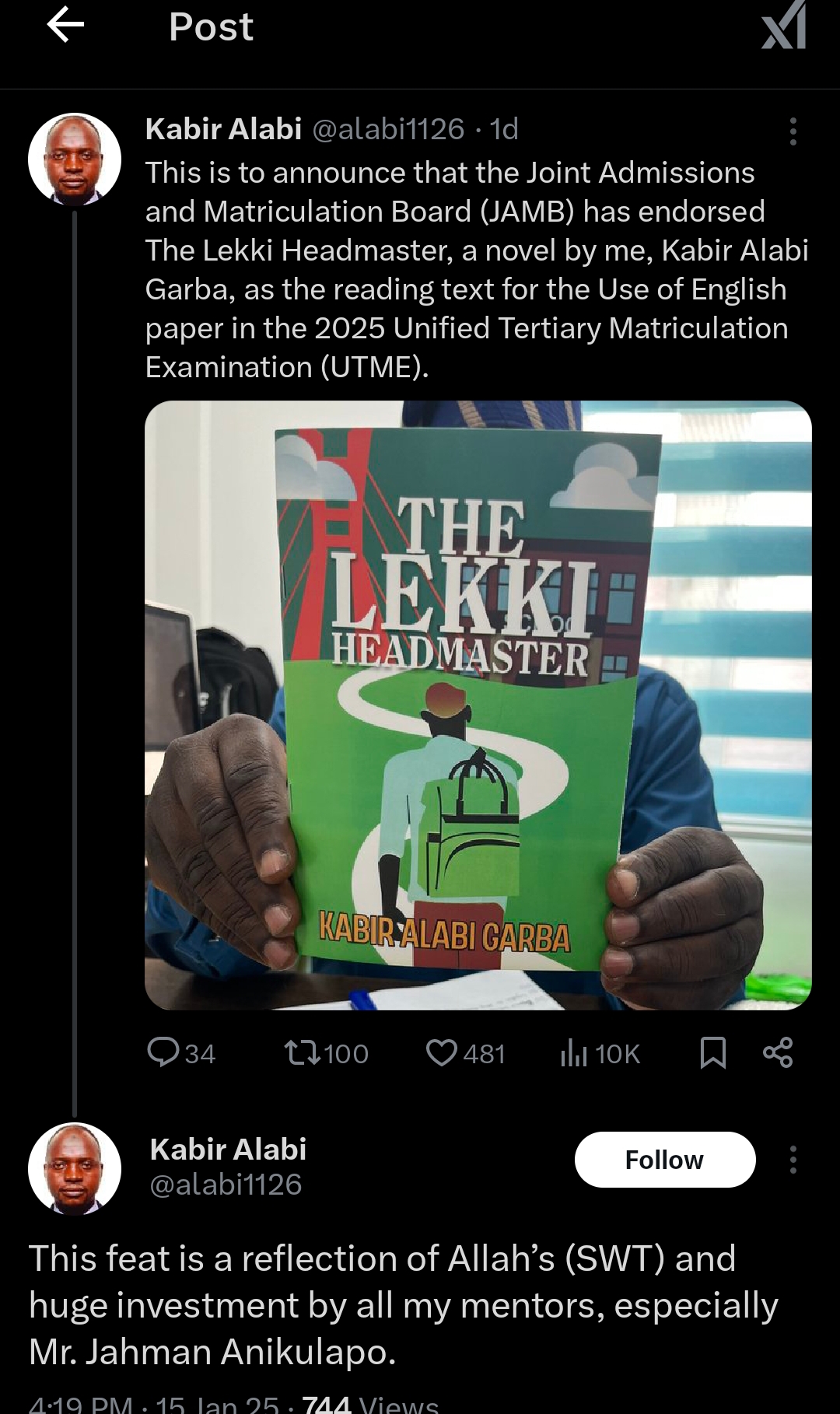The height and width of the screenshot is (1414, 840).
Task: Open Kabir Alabi name on first post
Action: [x=223, y=129]
